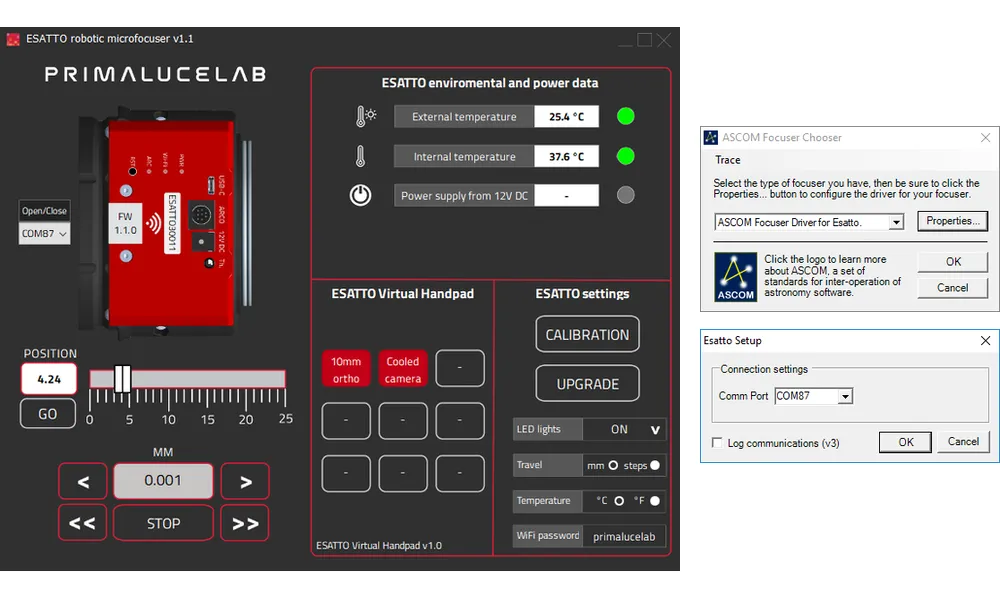Move focuser outward with single right arrow
Screen dimensions: 1000x600
pyautogui.click(x=245, y=481)
